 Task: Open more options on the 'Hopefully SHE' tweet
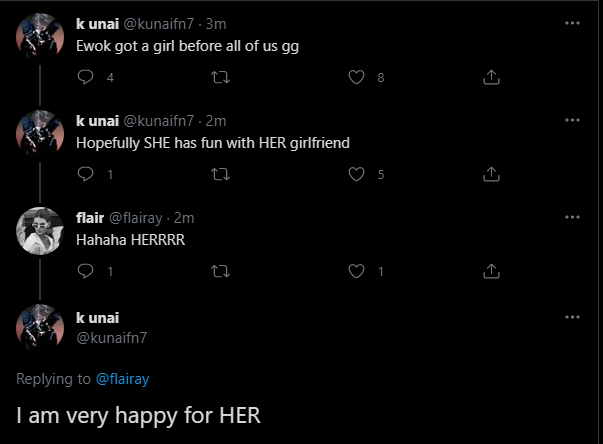[571, 119]
